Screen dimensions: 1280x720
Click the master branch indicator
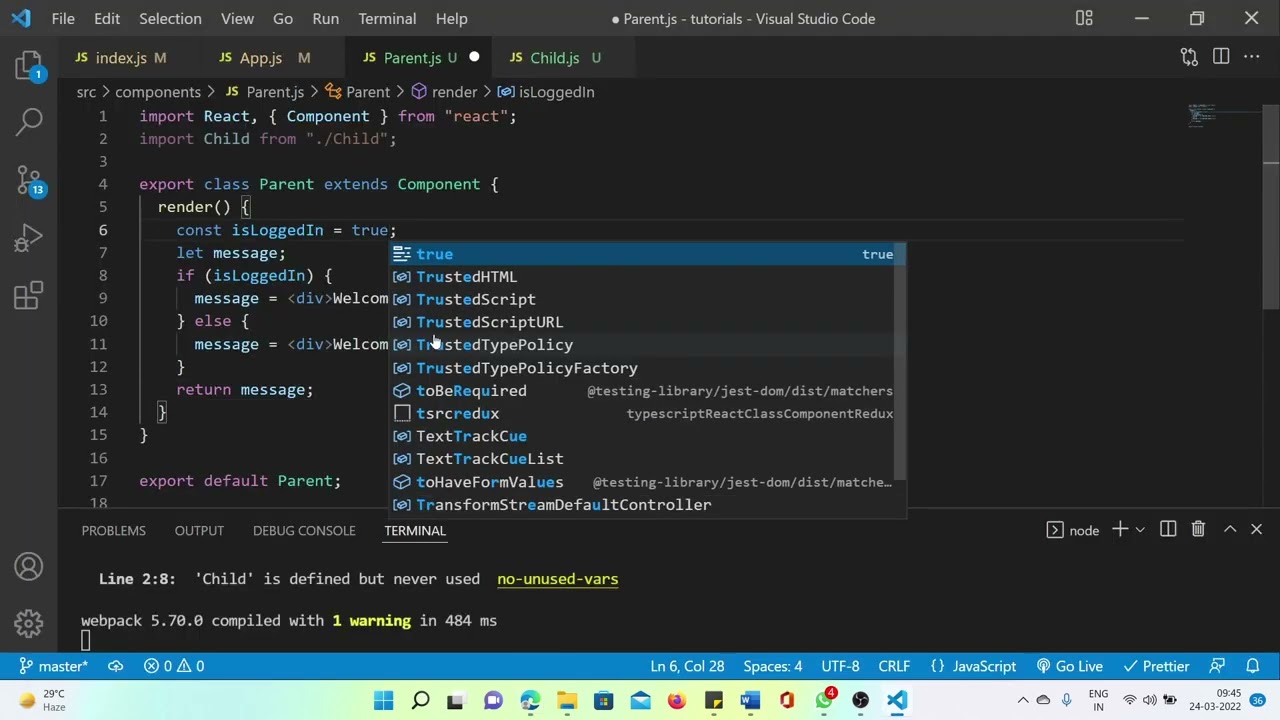point(52,666)
